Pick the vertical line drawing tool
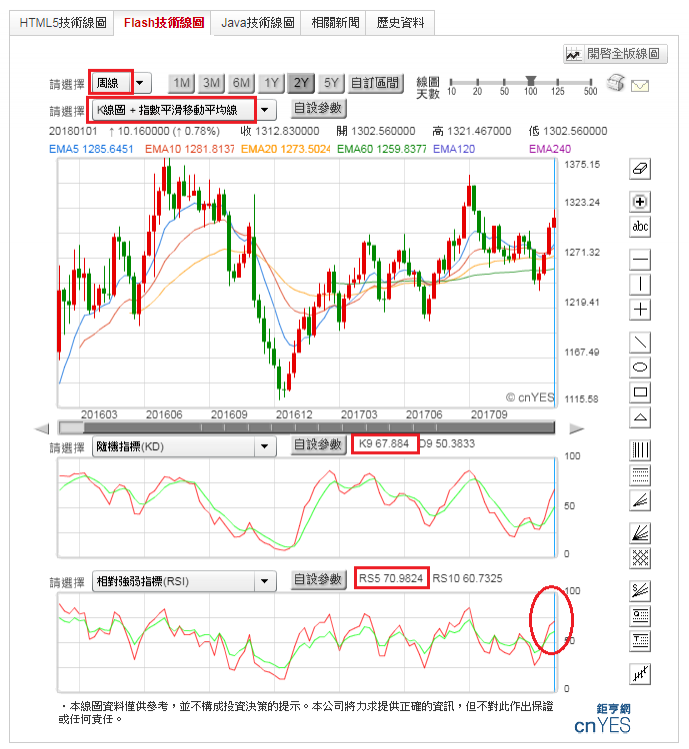The width and height of the screenshot is (689, 749). tap(640, 285)
